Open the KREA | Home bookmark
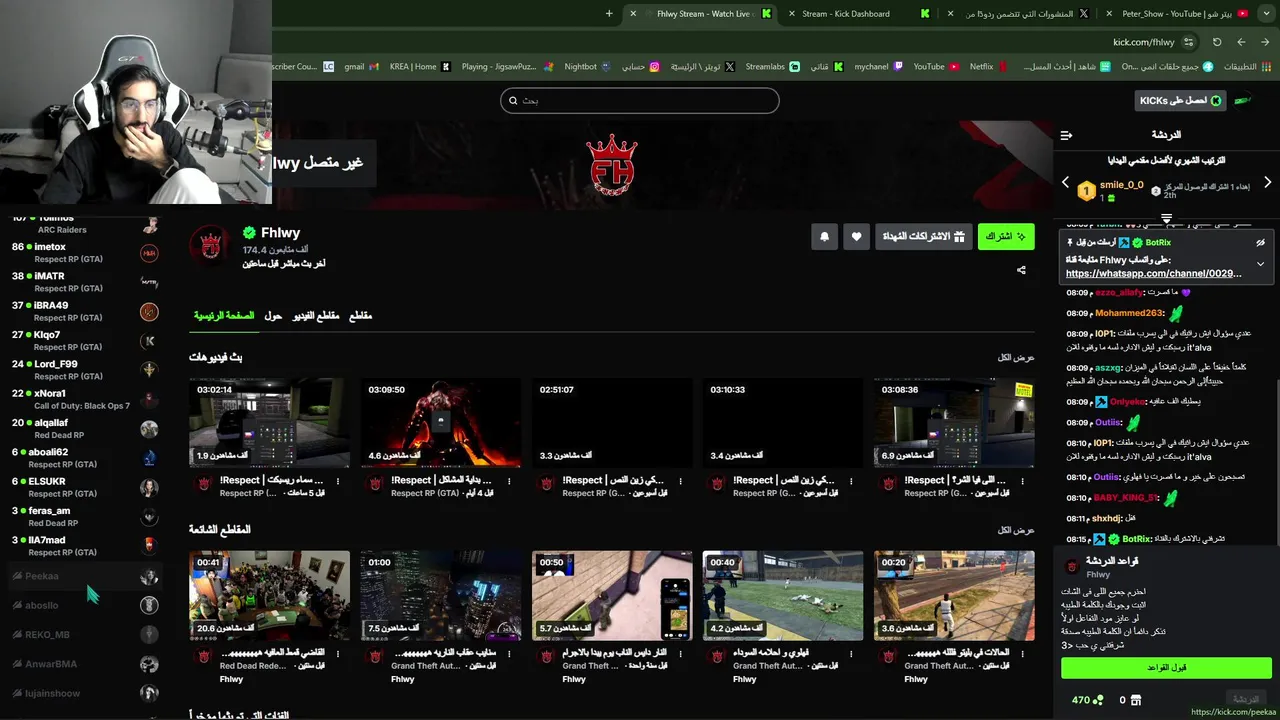The image size is (1280, 720). pos(419,67)
